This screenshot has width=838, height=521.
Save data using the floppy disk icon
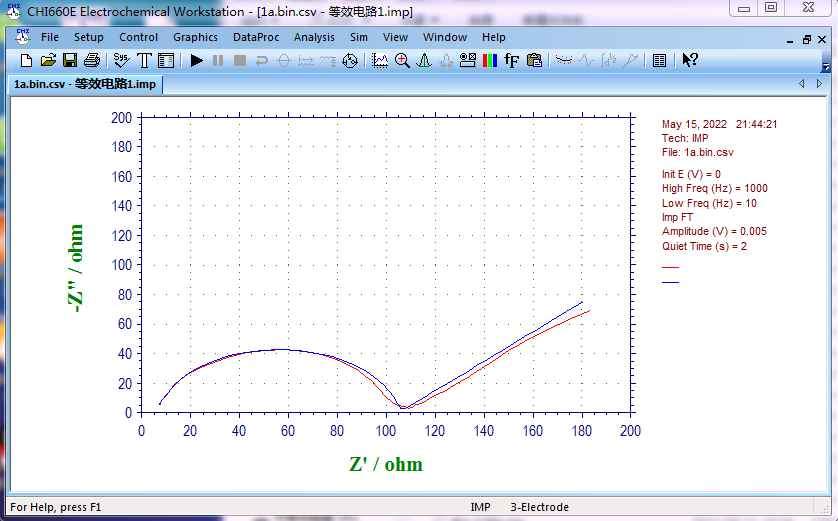[x=70, y=61]
